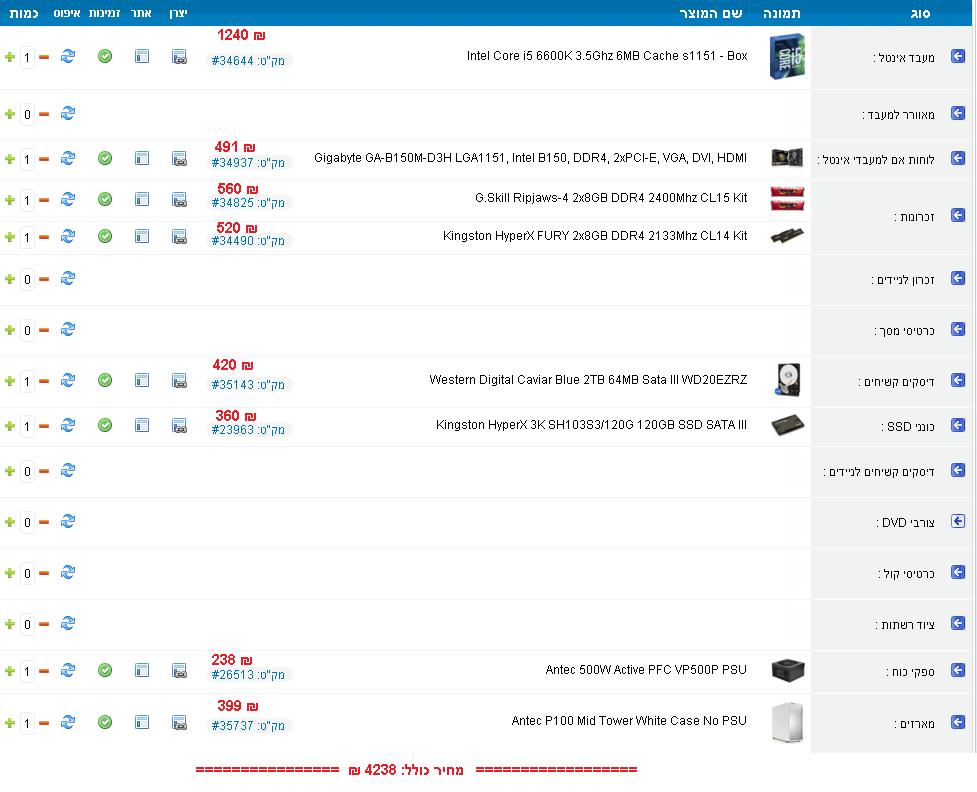Increase quantity in video cards row
This screenshot has width=977, height=792.
tap(9, 330)
